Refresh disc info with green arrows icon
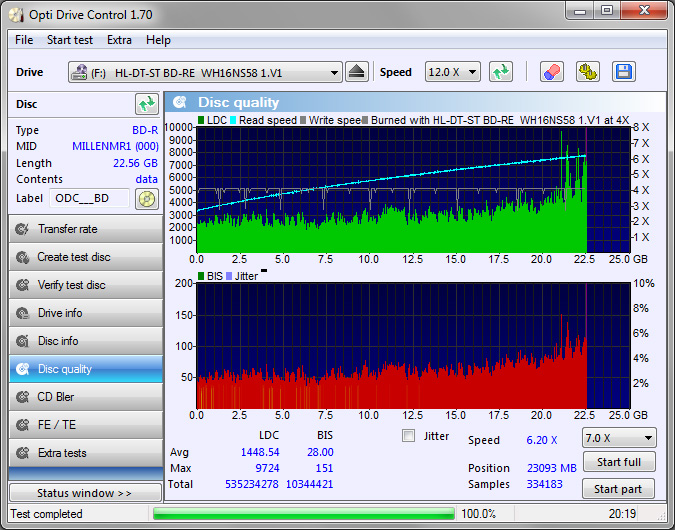The width and height of the screenshot is (675, 530). point(147,104)
